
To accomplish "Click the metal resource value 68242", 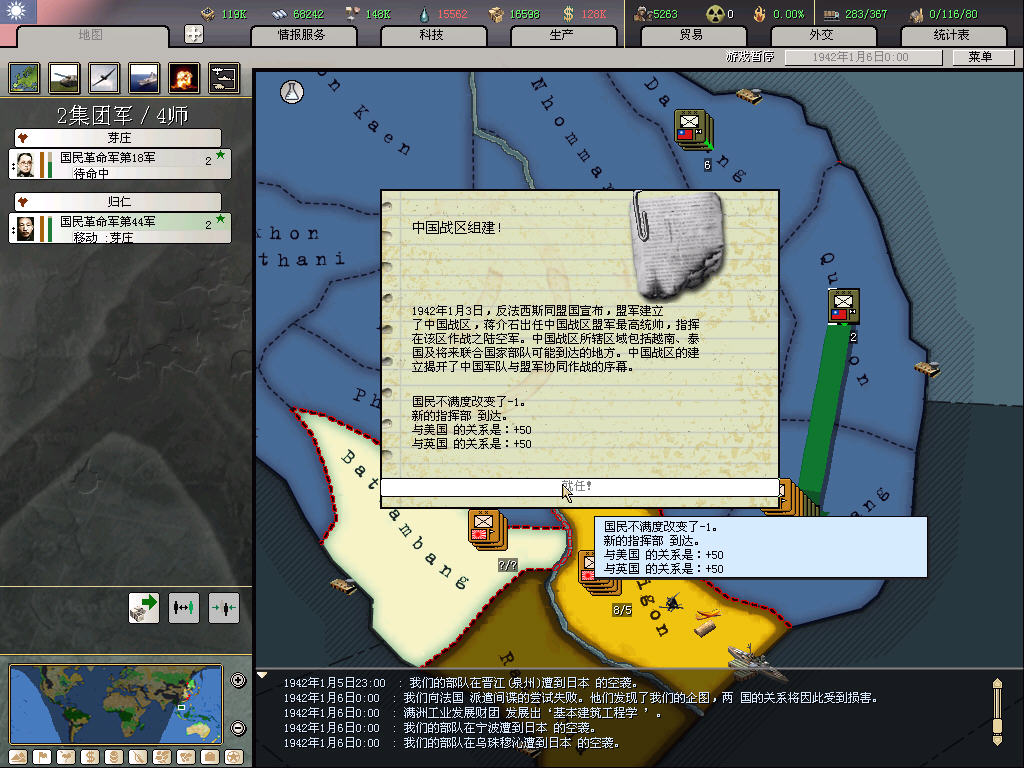I will click(x=308, y=14).
